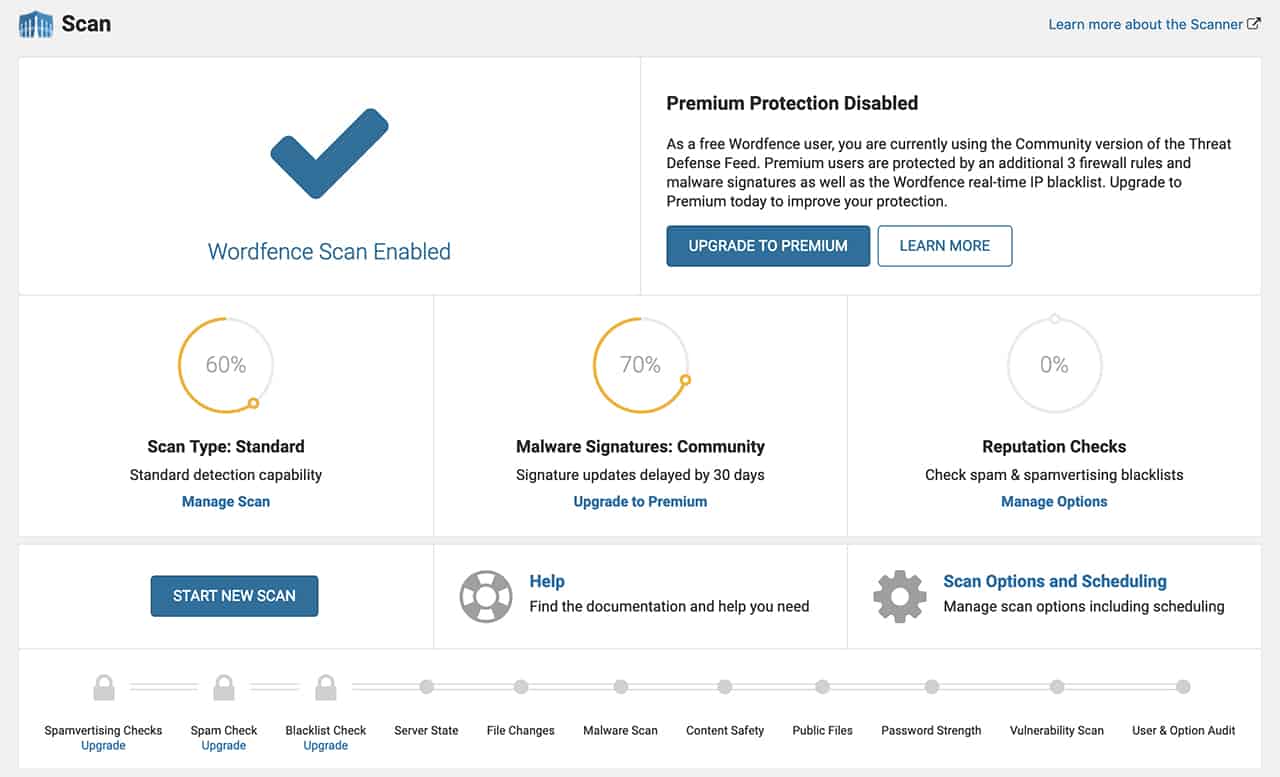Click the 60% Scan Type progress circle
Viewport: 1280px width, 777px height.
pos(226,365)
